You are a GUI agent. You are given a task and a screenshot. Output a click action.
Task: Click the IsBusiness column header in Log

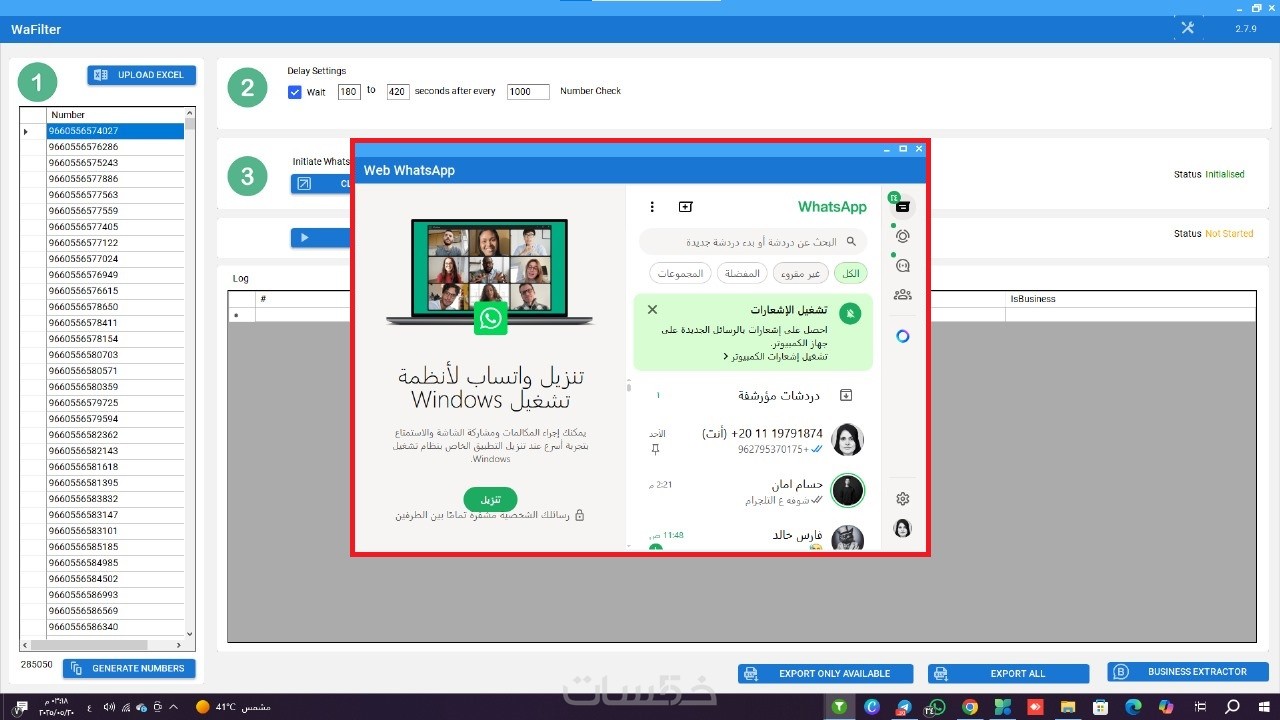[x=1130, y=299]
